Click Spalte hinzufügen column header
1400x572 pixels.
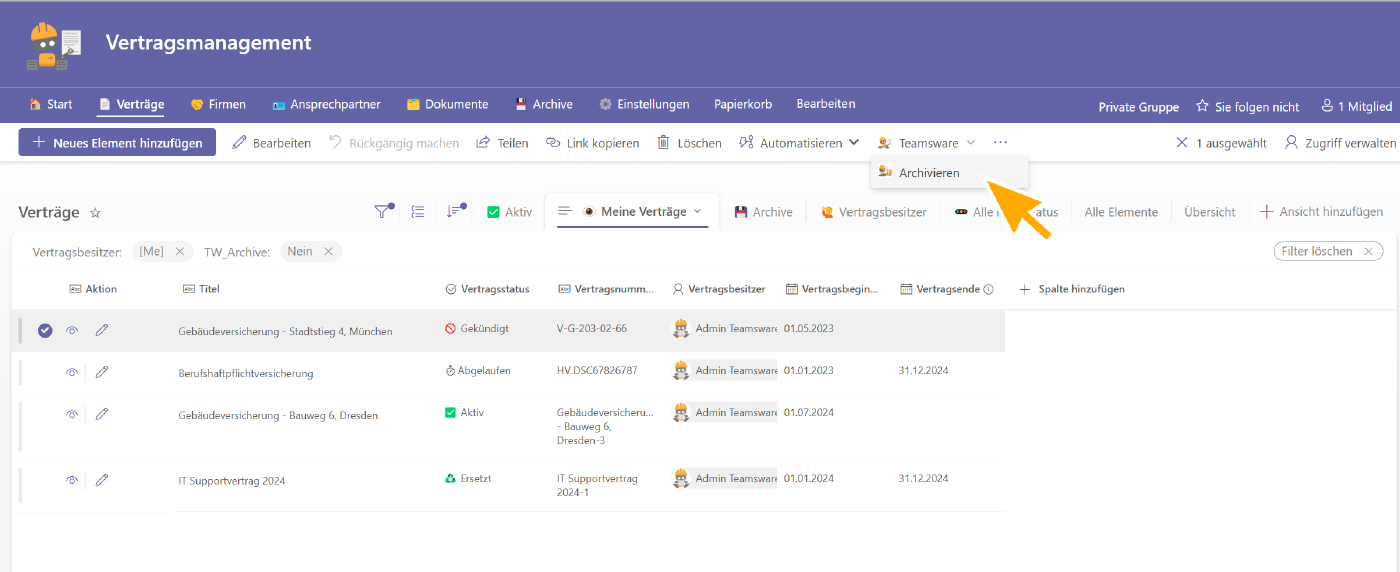(1072, 289)
